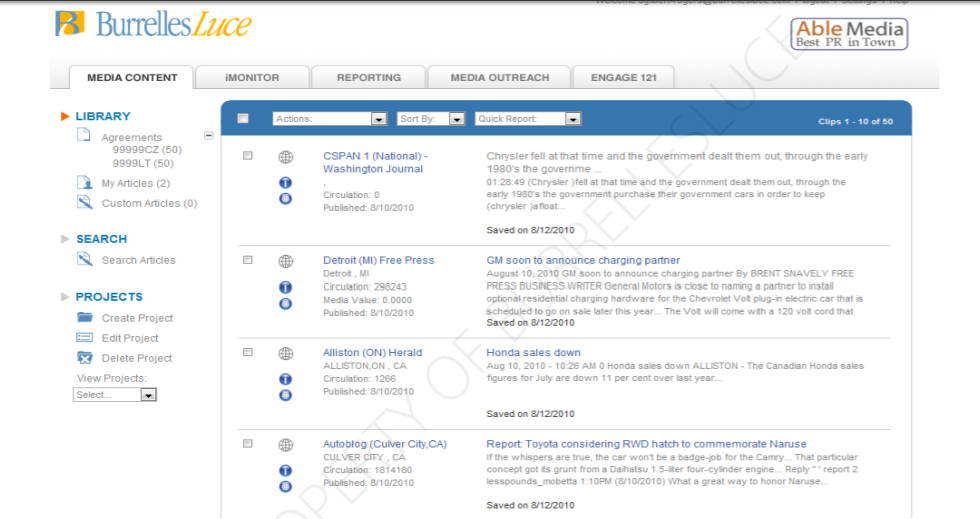Click the Clips 1 - 10 of 50 text
The width and height of the screenshot is (980, 519).
pyautogui.click(x=856, y=121)
